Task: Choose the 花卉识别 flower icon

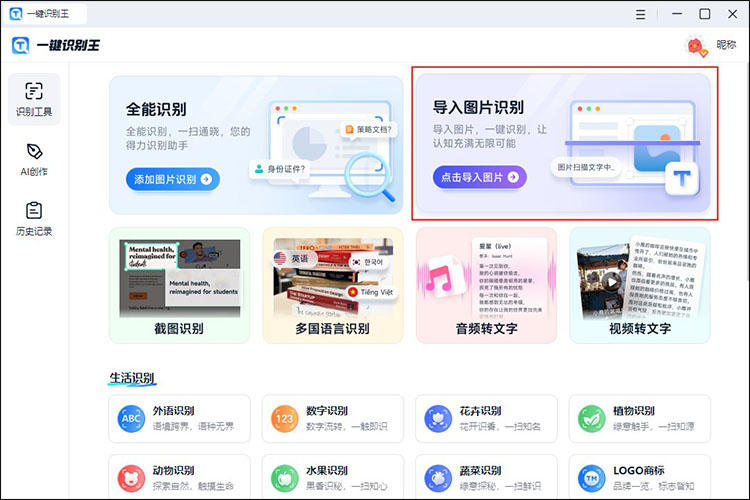Action: click(x=438, y=418)
